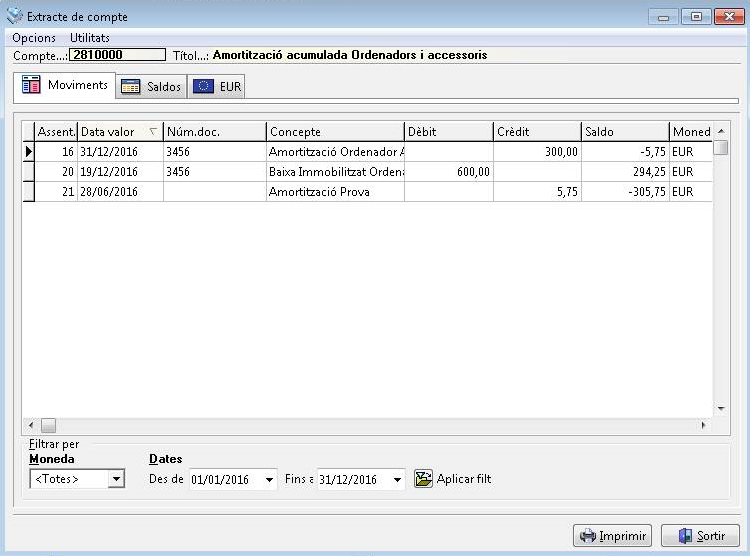Click the Sortir button

[700, 535]
